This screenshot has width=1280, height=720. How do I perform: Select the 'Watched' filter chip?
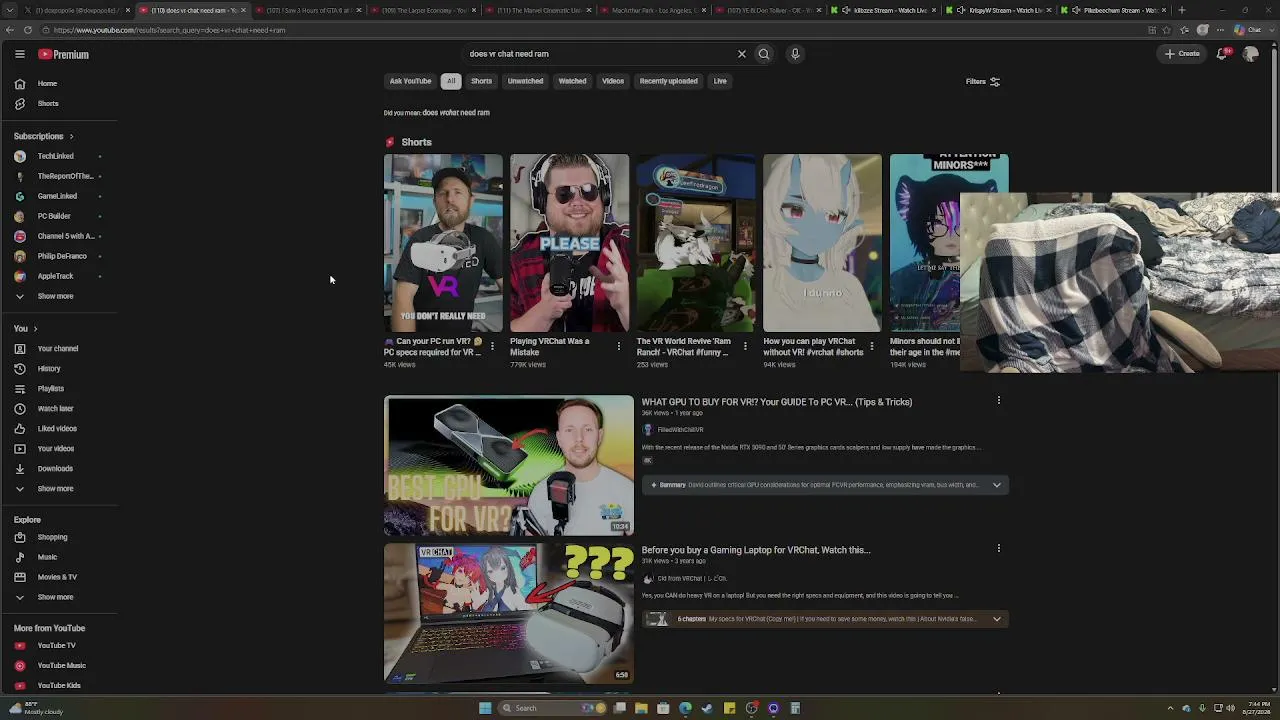coord(572,81)
